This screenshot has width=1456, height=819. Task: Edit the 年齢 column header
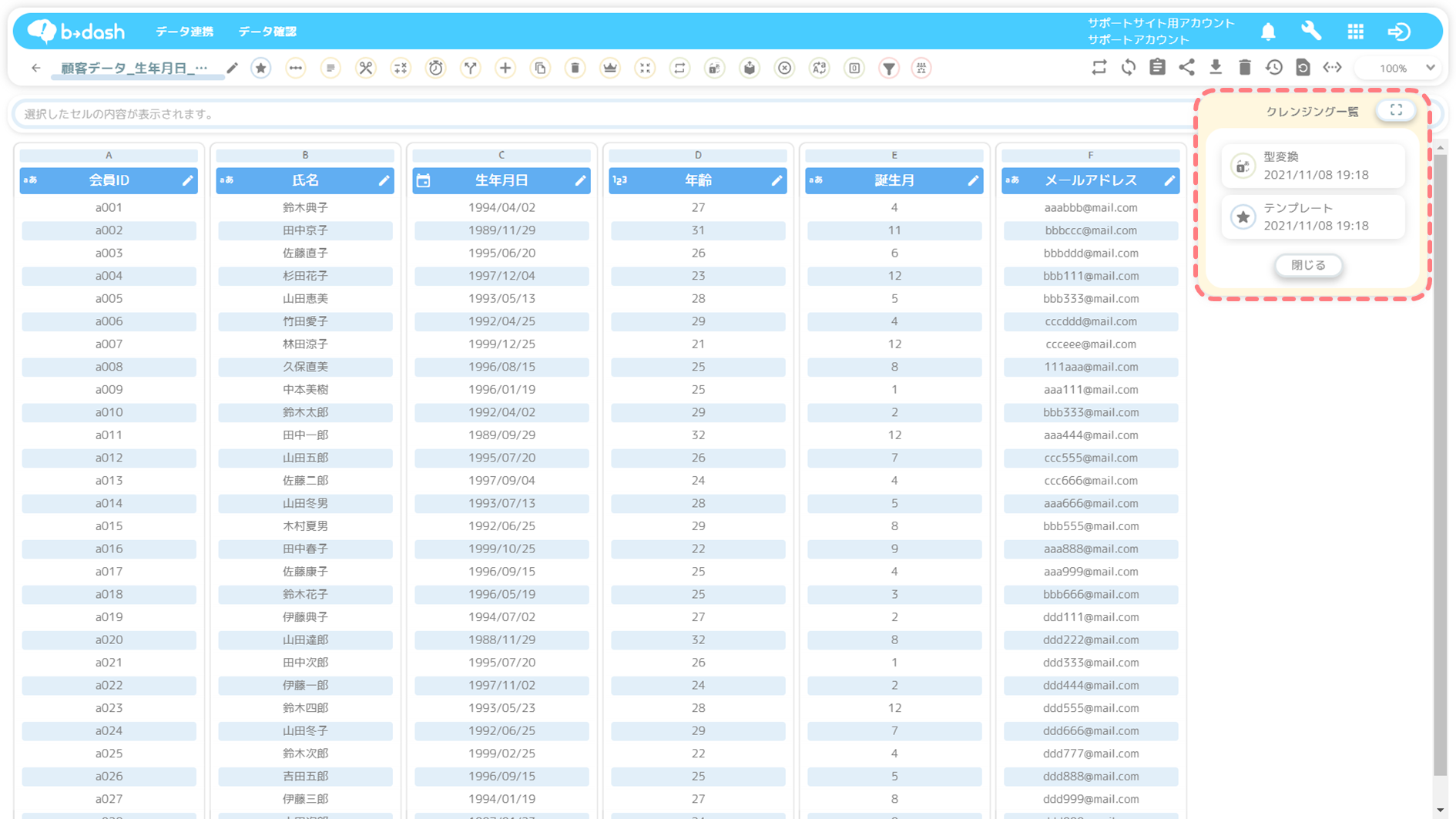[777, 180]
